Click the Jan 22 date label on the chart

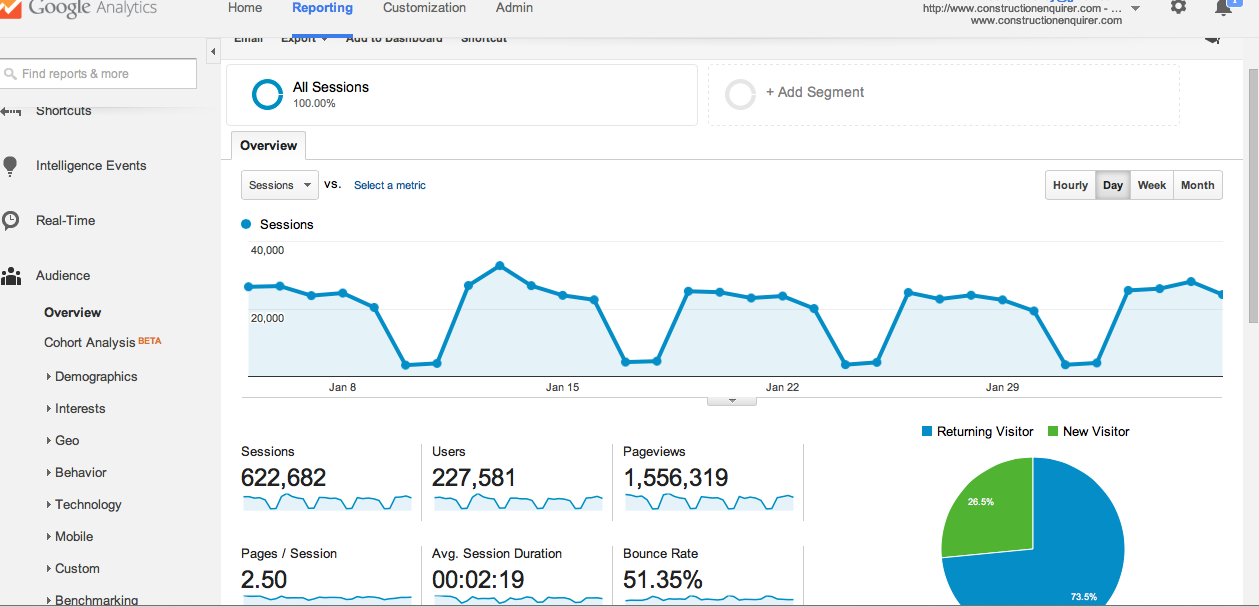click(782, 387)
